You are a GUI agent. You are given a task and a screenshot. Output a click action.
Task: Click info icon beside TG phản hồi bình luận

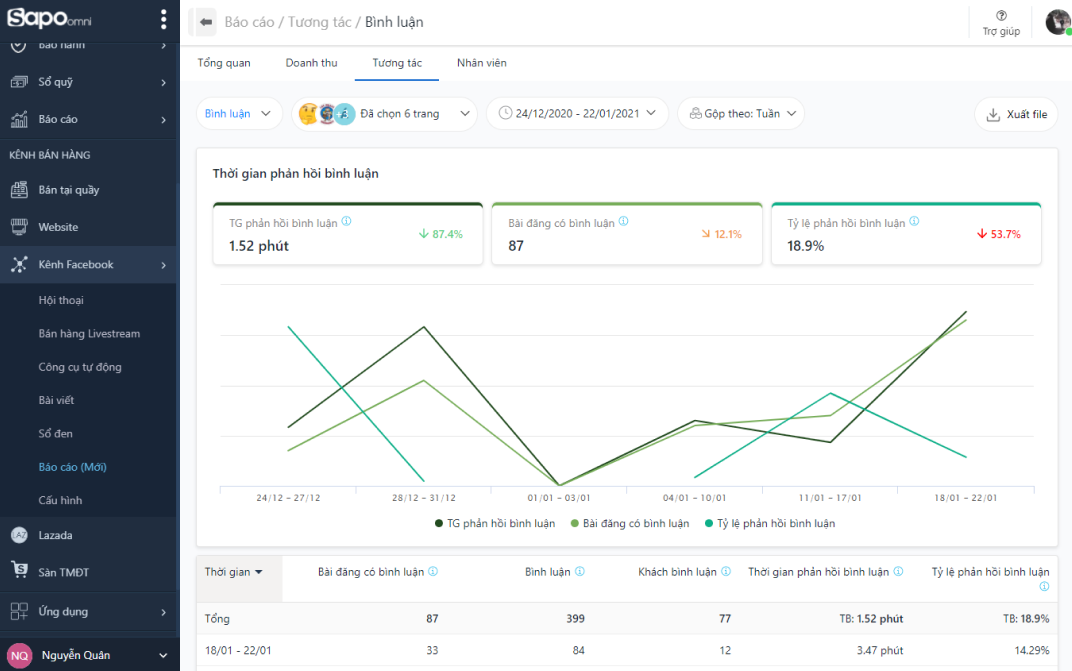(x=347, y=222)
